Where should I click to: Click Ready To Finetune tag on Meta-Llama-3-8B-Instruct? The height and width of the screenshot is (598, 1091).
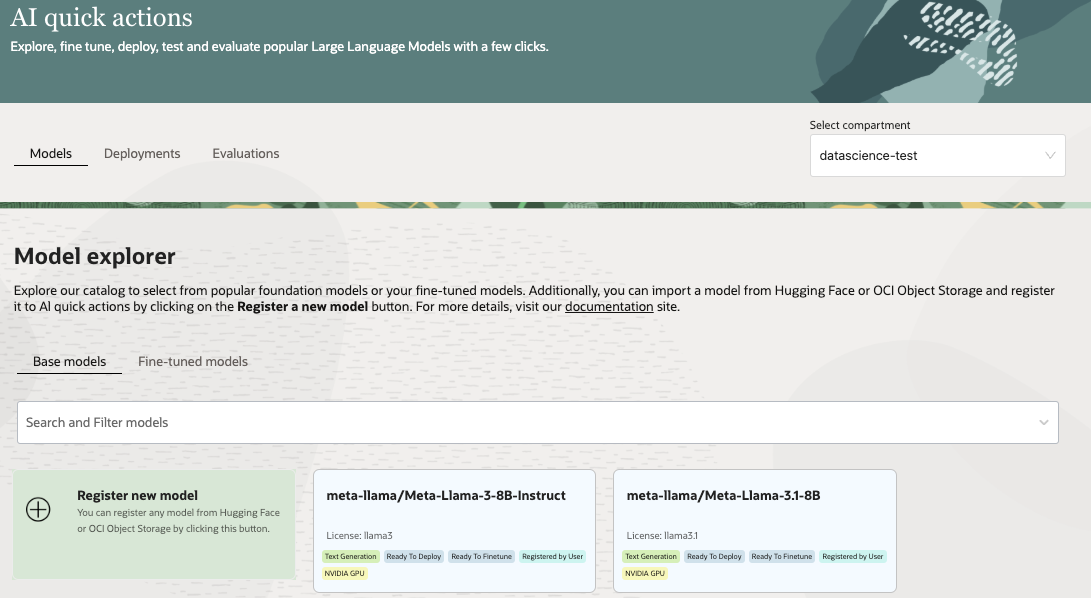point(481,556)
